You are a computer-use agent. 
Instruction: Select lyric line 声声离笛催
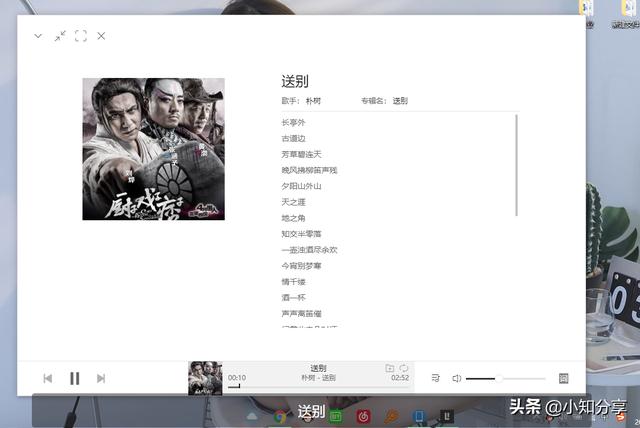click(x=301, y=313)
